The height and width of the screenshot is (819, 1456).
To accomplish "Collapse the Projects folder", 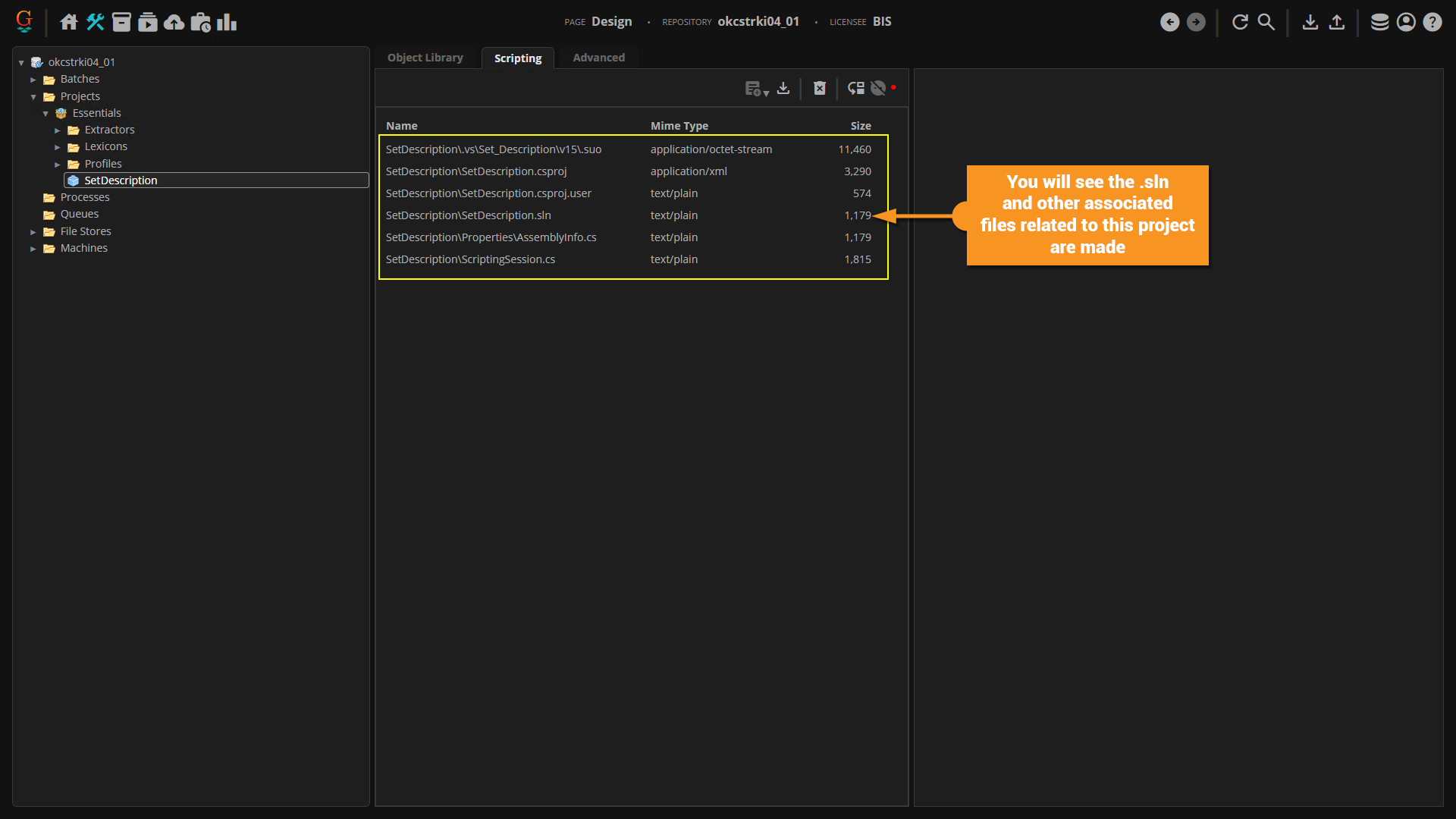I will point(33,97).
